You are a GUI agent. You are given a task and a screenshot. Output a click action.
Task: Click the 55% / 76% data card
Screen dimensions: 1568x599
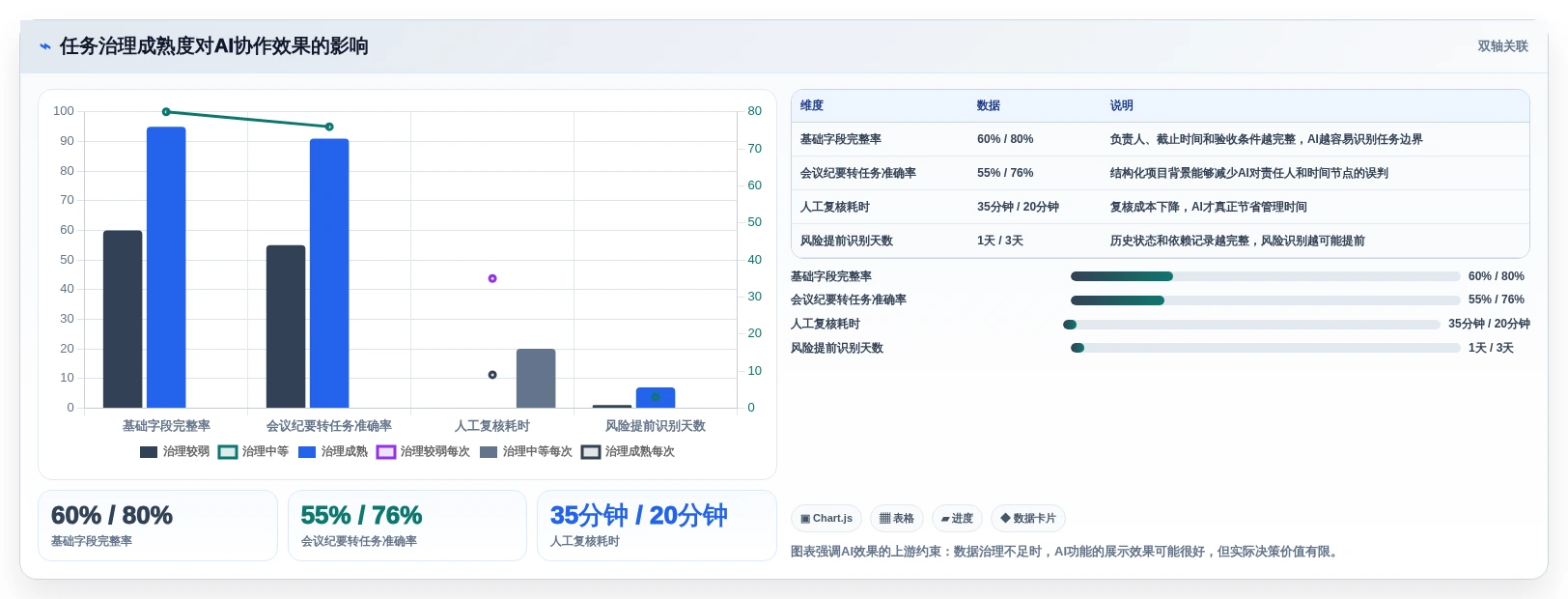point(407,526)
